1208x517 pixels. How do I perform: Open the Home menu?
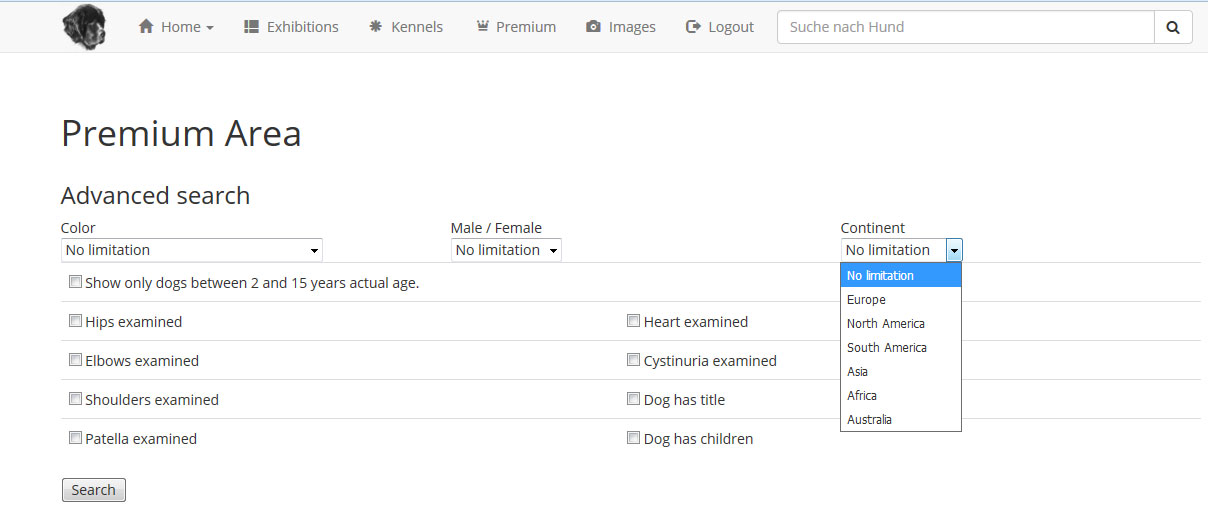click(176, 27)
